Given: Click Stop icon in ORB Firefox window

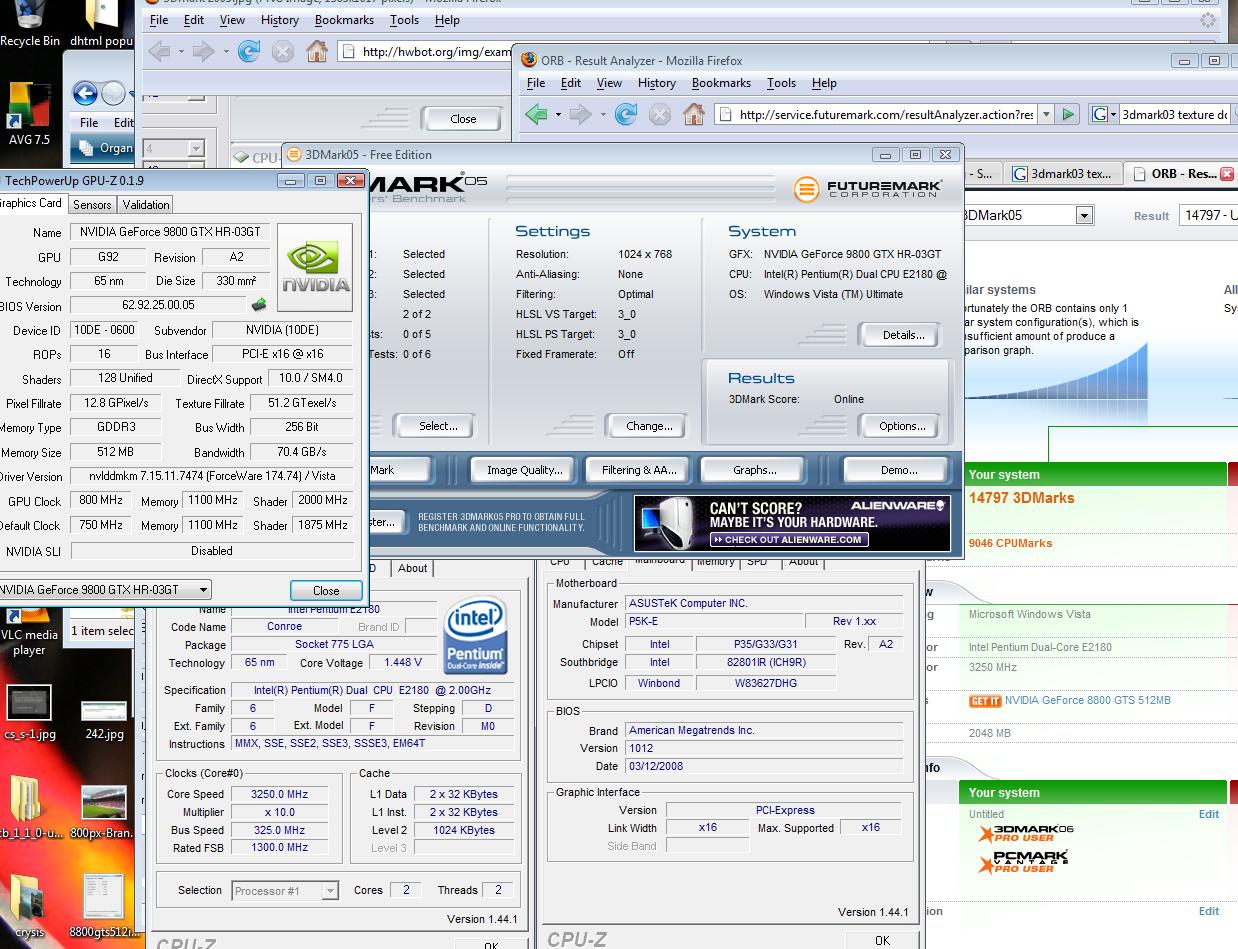Looking at the screenshot, I should pyautogui.click(x=659, y=114).
